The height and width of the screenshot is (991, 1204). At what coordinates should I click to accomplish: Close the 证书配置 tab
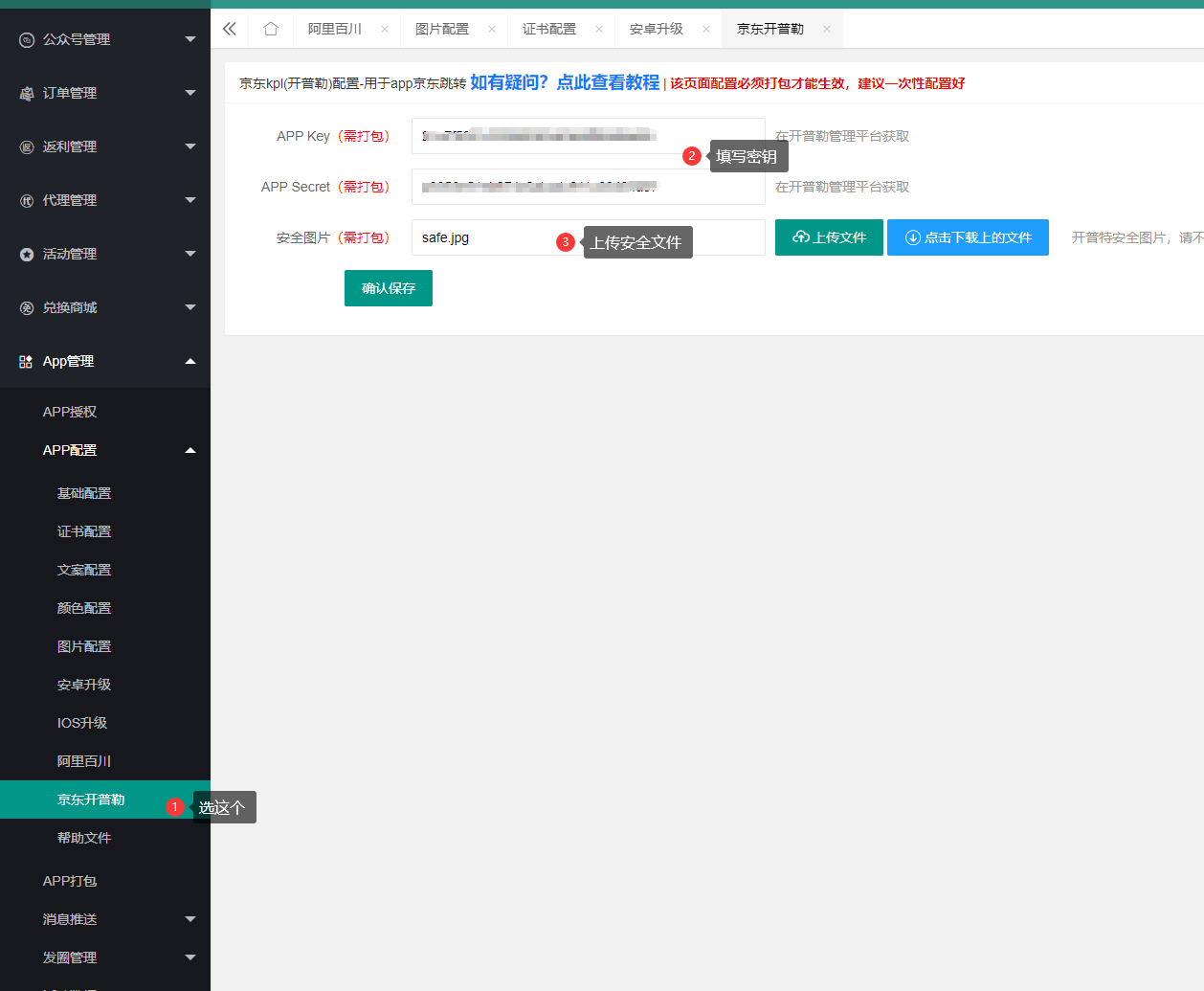[599, 29]
